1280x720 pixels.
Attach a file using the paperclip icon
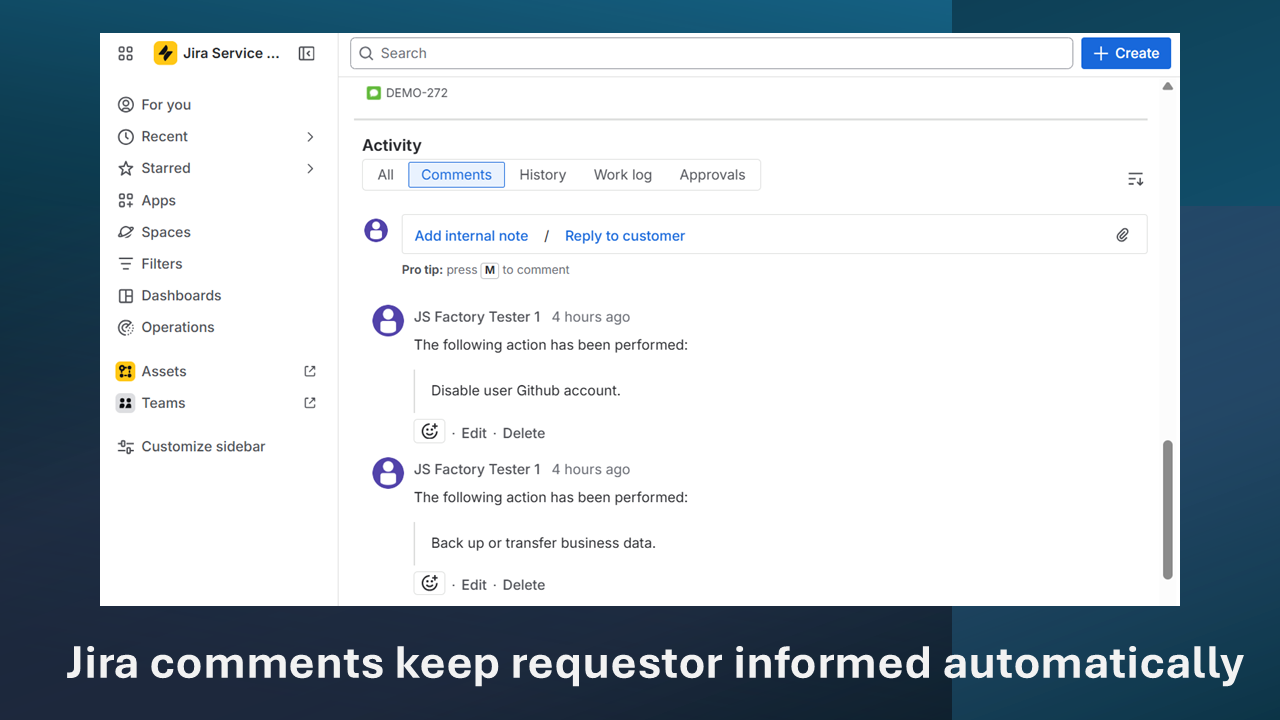click(x=1122, y=234)
